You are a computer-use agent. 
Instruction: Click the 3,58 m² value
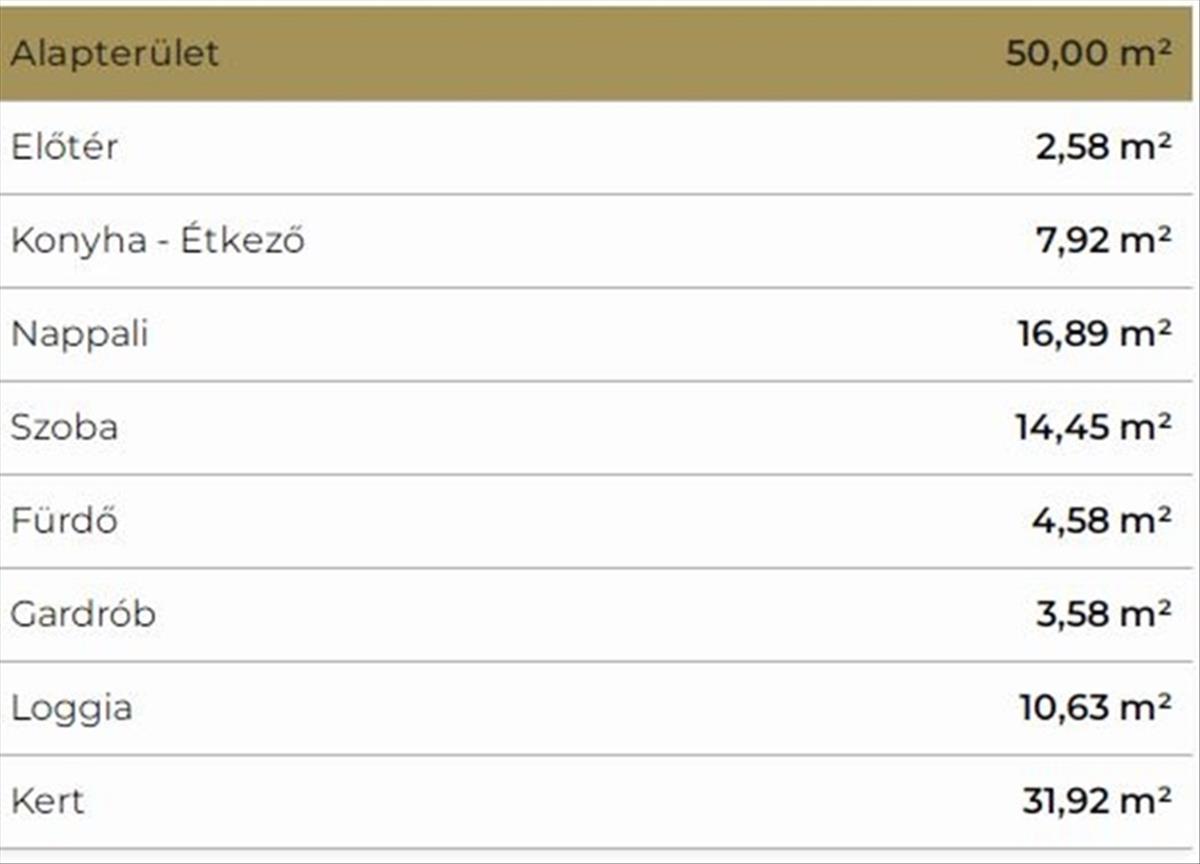(x=1102, y=614)
